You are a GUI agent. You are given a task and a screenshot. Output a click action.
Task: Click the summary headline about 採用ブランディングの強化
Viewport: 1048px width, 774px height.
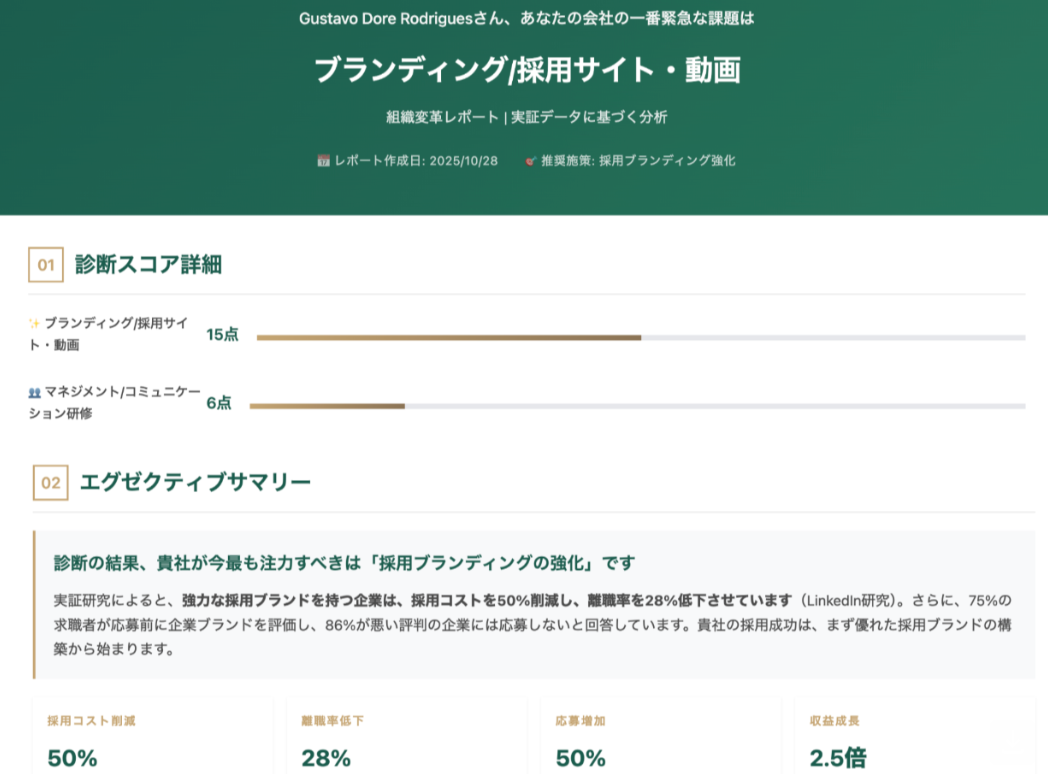(344, 563)
